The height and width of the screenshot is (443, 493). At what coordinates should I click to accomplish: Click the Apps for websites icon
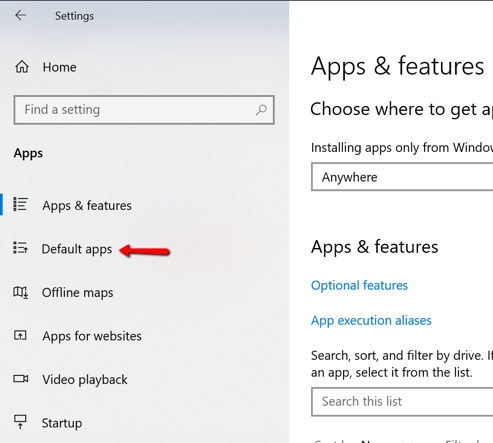click(x=20, y=335)
